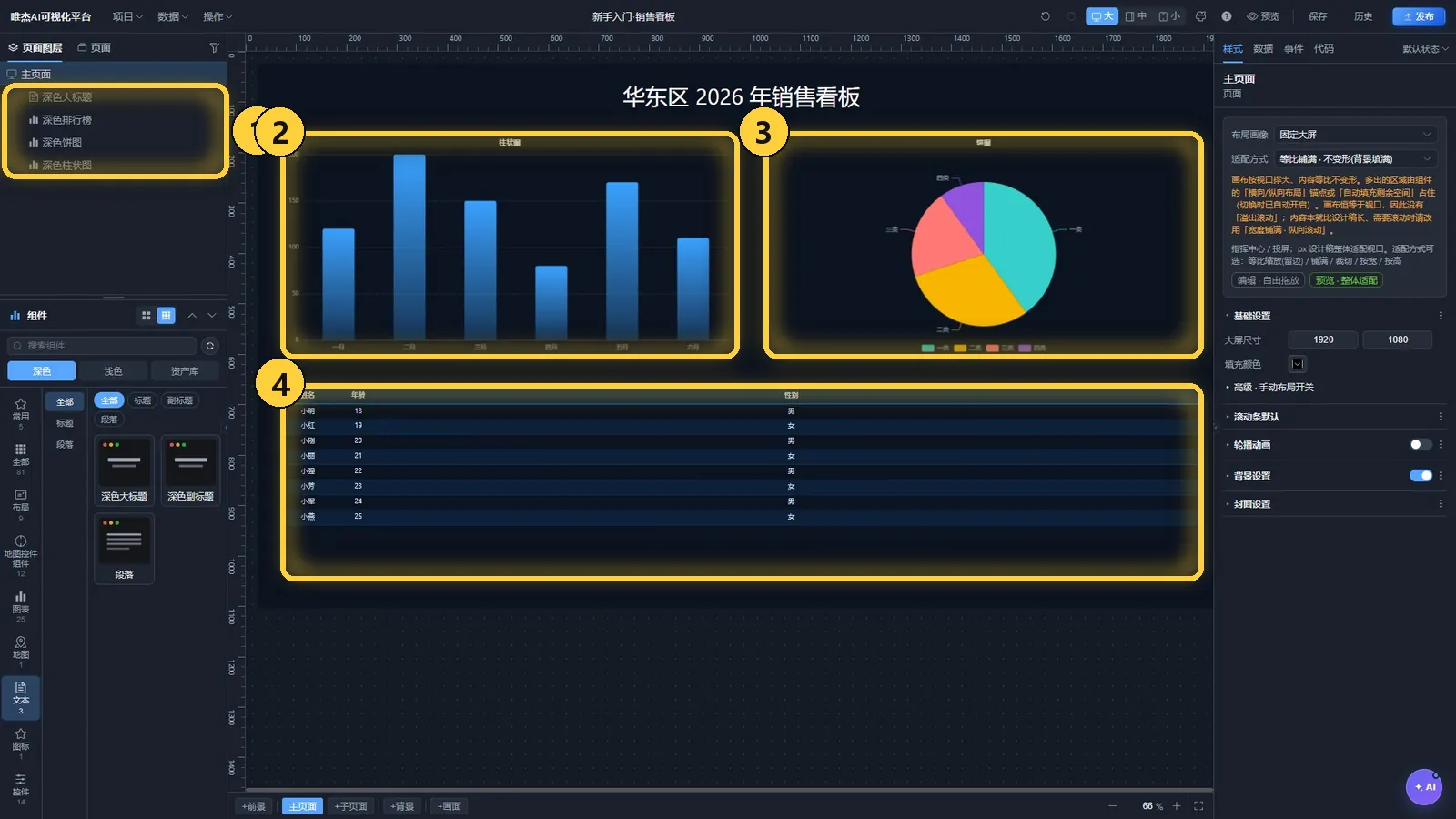Viewport: 1456px width, 819px height.
Task: Select 编辑·自由拖放 mode option
Action: pos(1269,280)
